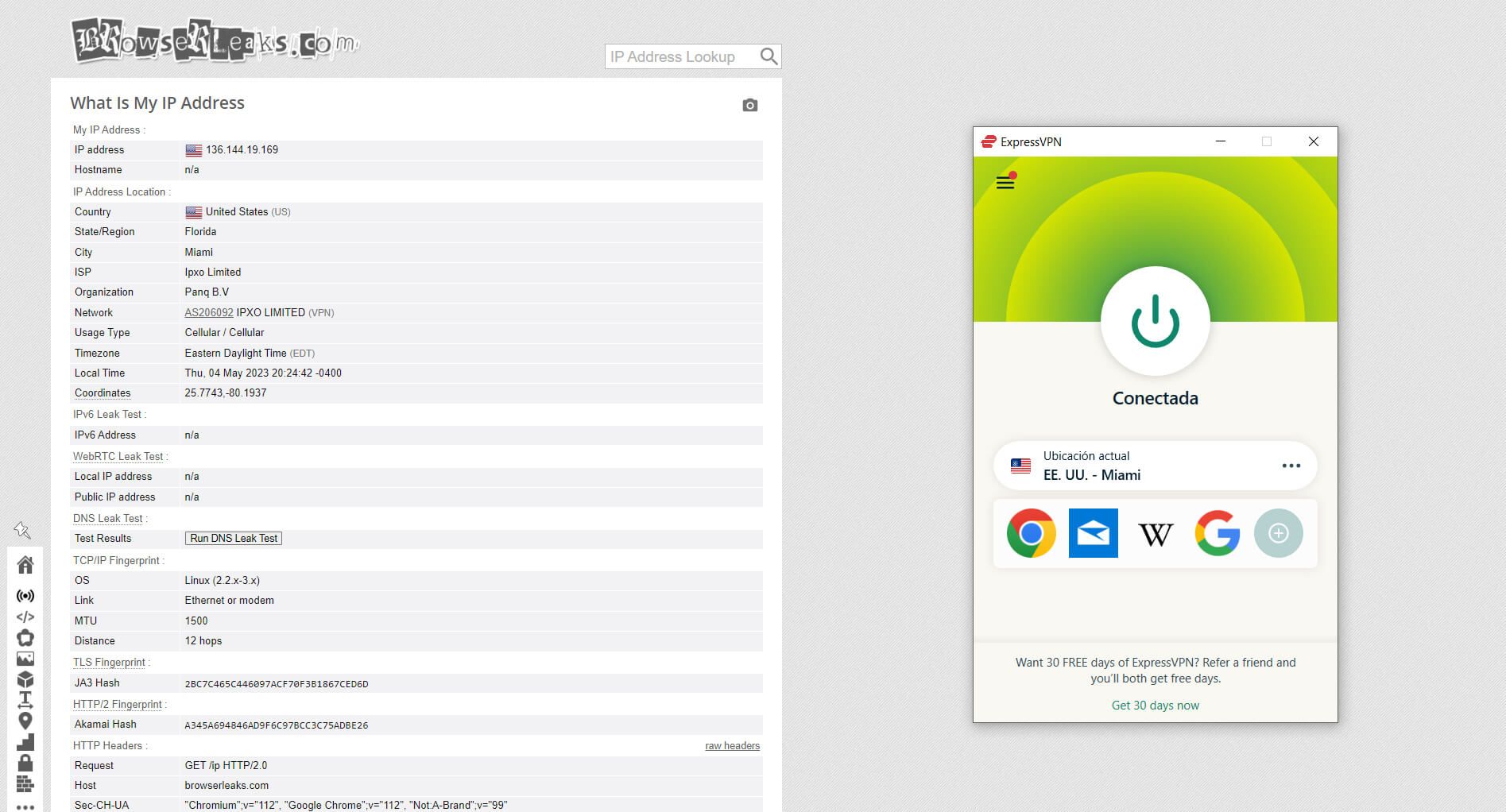Click the Distance value 12 hops

click(203, 640)
